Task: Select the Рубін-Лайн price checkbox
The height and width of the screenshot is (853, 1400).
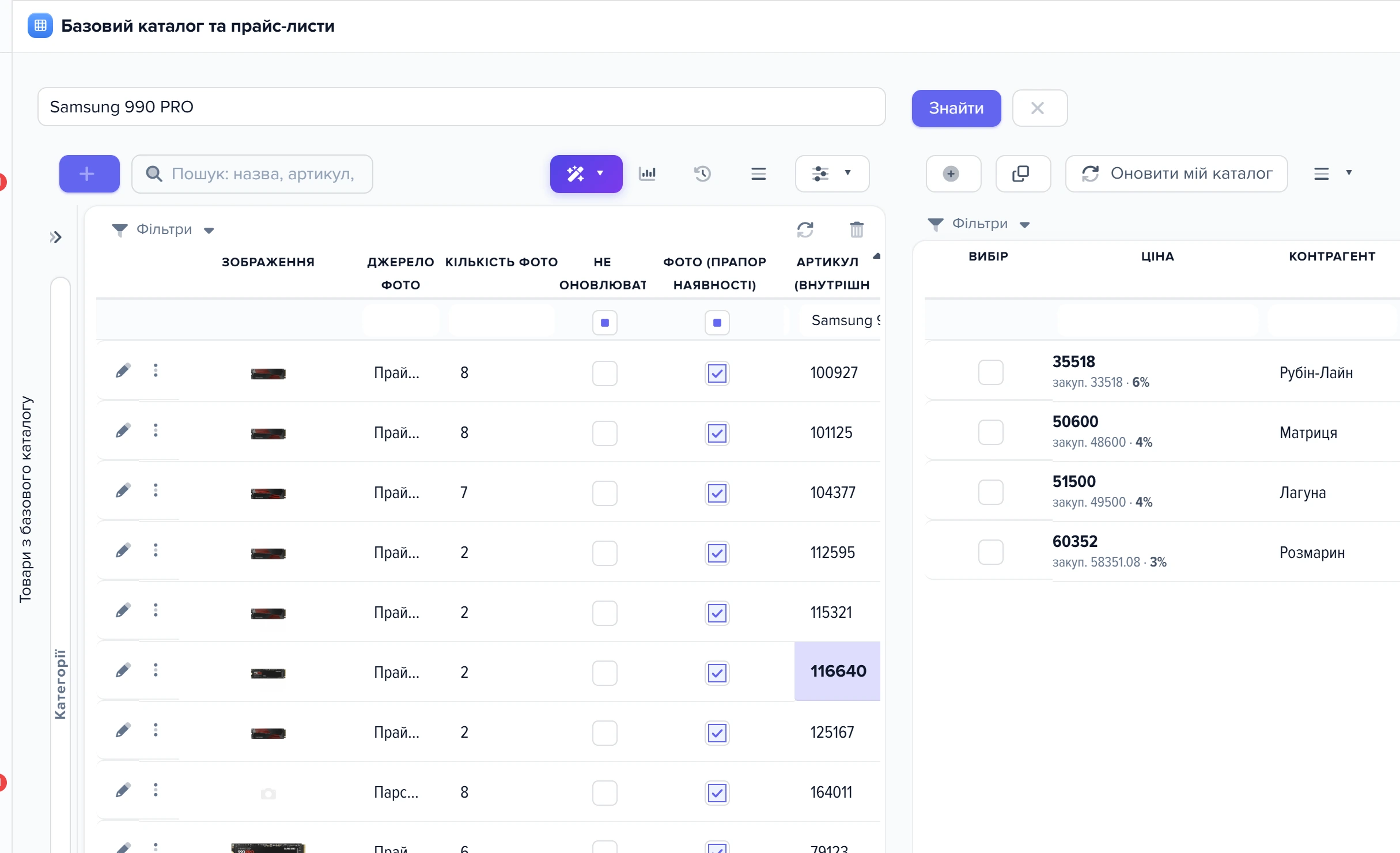Action: pyautogui.click(x=990, y=372)
